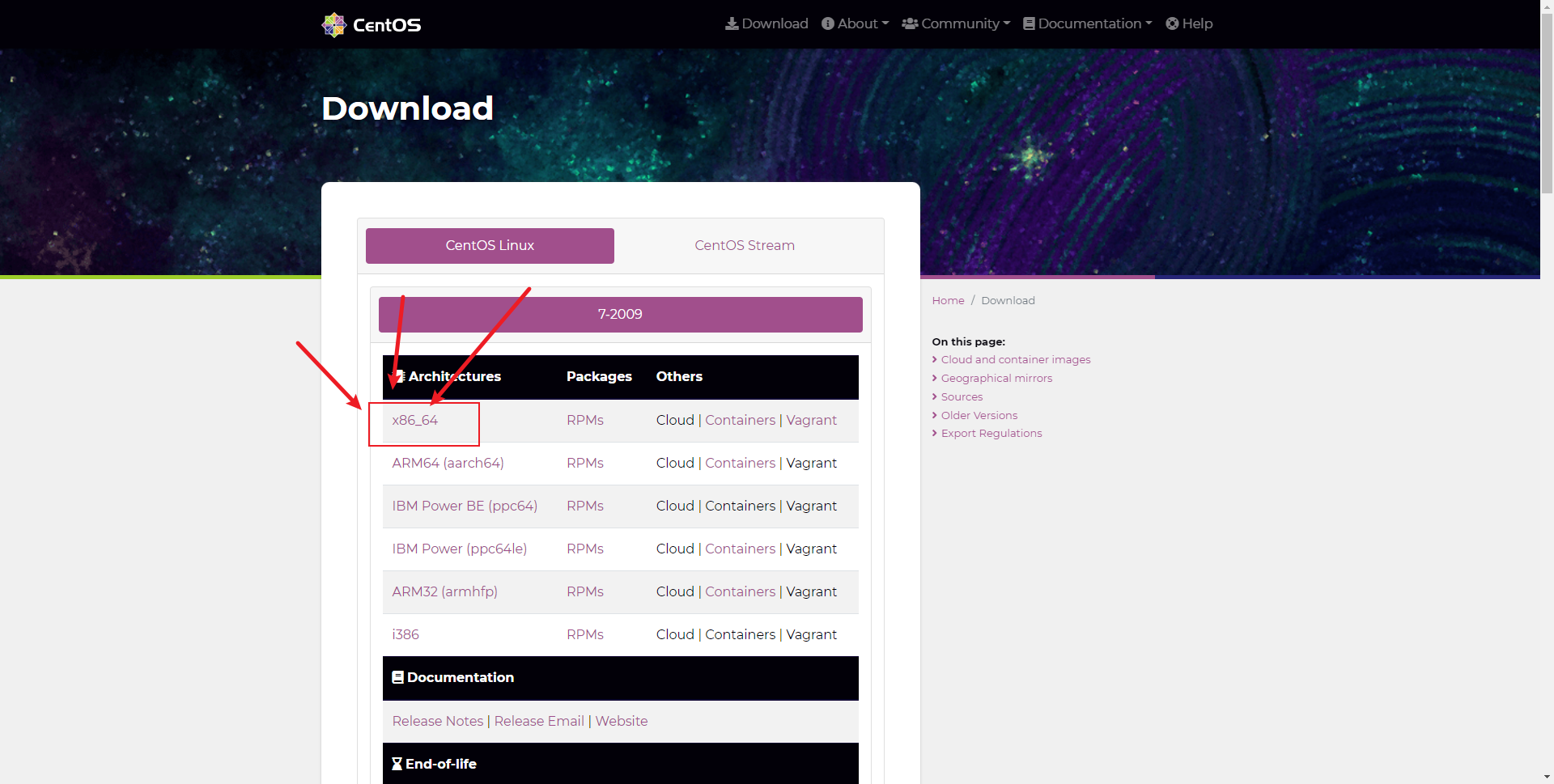
Task: Click the Home breadcrumb link
Action: [x=948, y=300]
